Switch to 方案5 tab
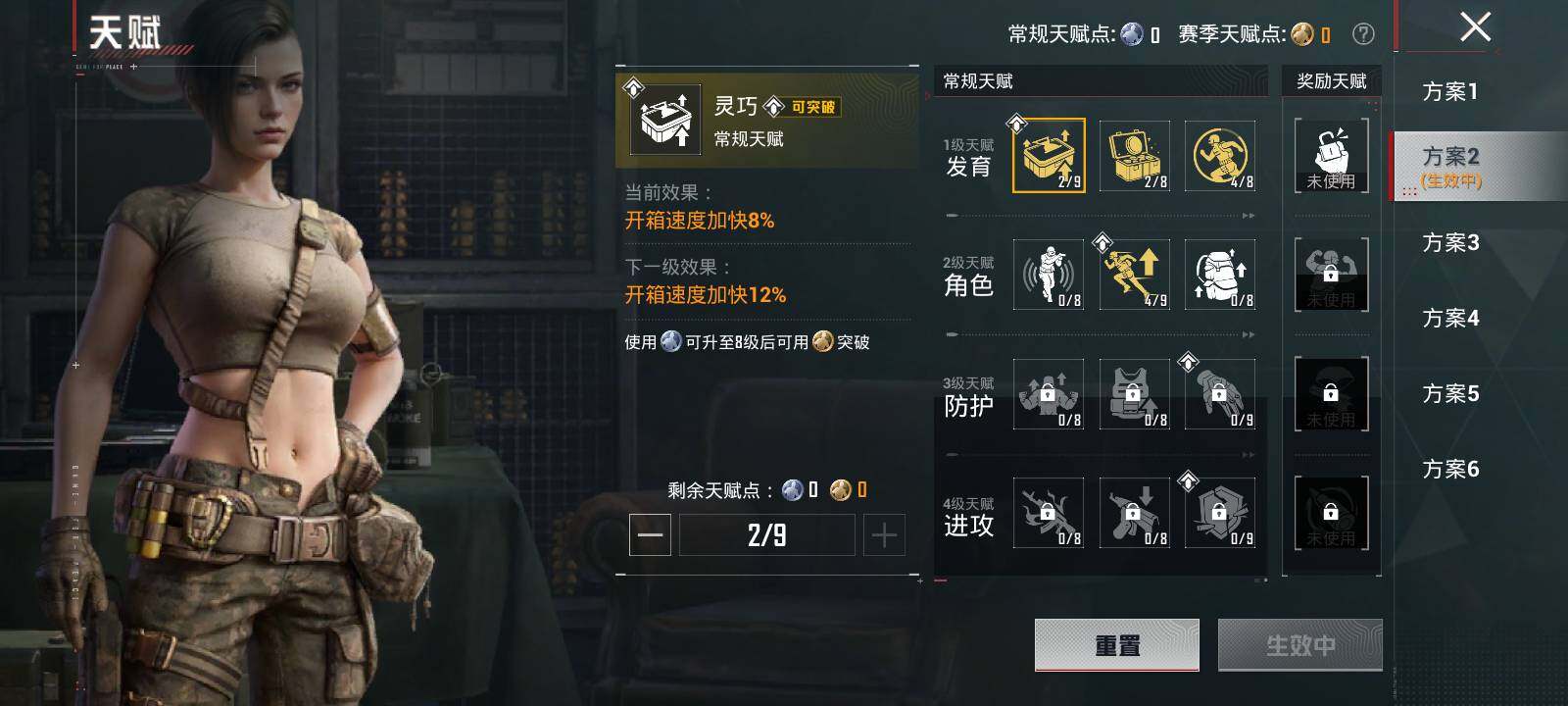This screenshot has width=1568, height=706. coord(1450,393)
